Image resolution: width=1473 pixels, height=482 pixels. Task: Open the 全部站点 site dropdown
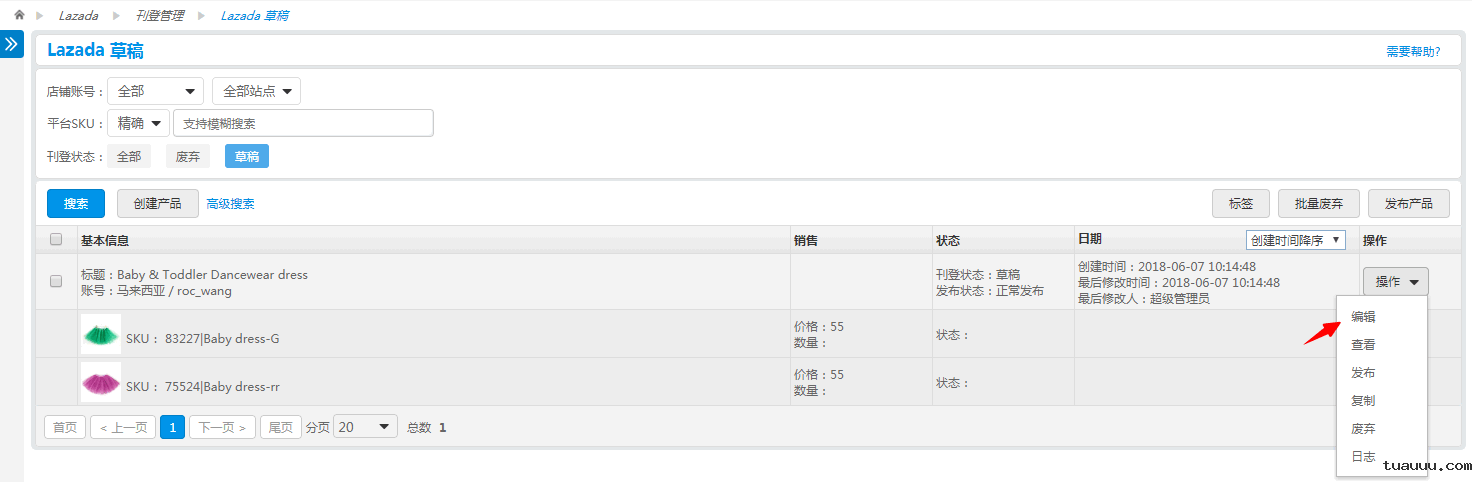tap(256, 91)
